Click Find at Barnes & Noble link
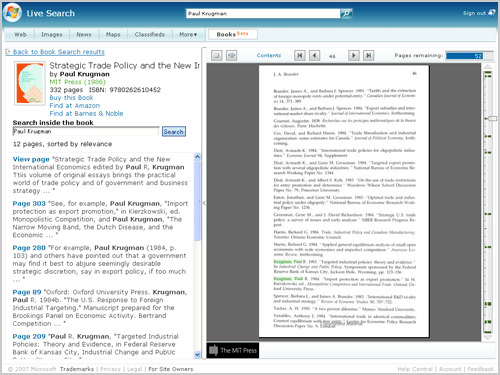 pos(86,114)
